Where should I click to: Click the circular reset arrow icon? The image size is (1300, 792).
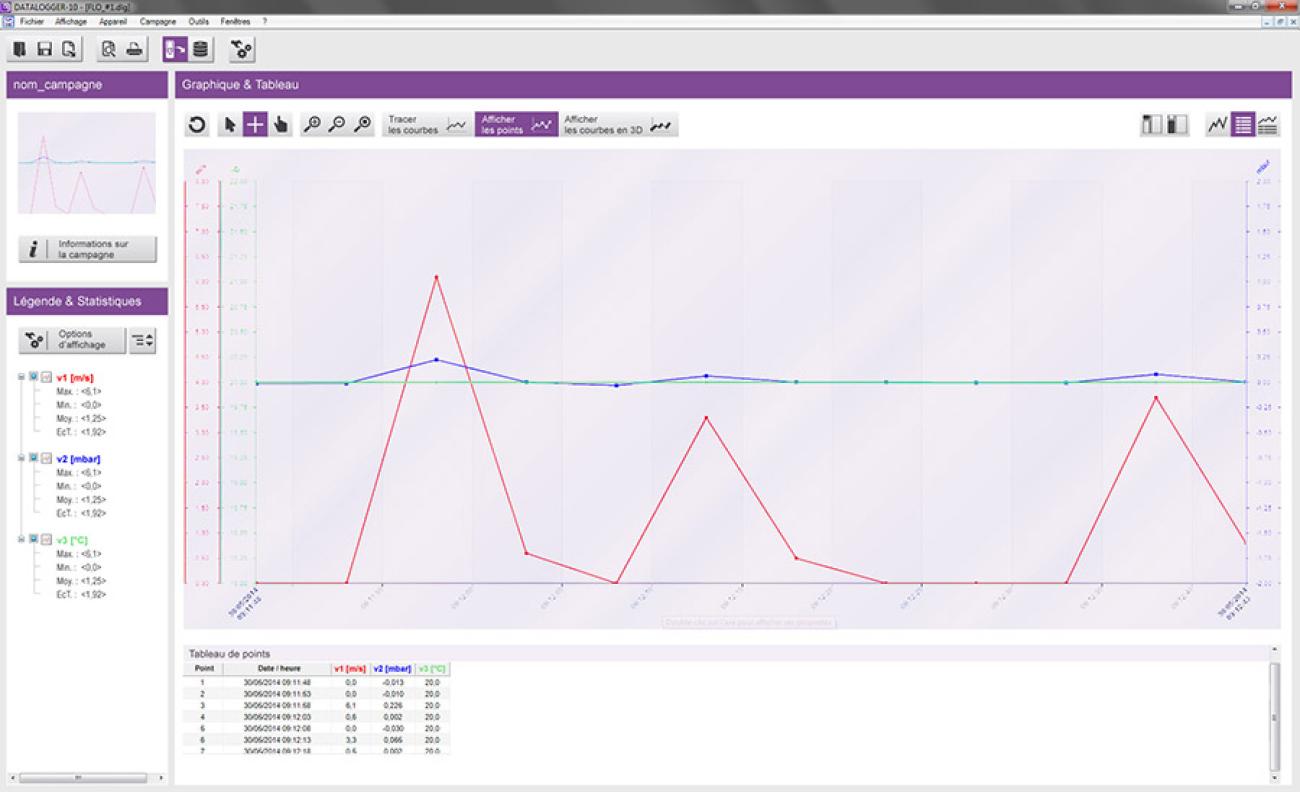pos(198,124)
